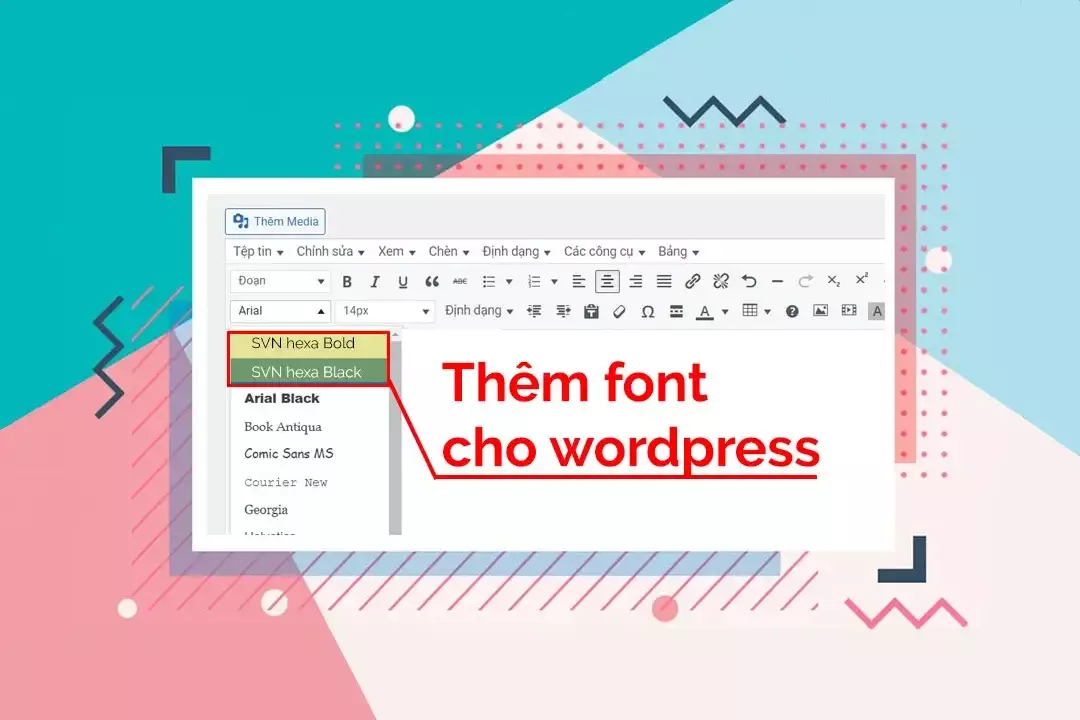Click the Thêm Media button
This screenshot has width=1080, height=720.
[275, 221]
